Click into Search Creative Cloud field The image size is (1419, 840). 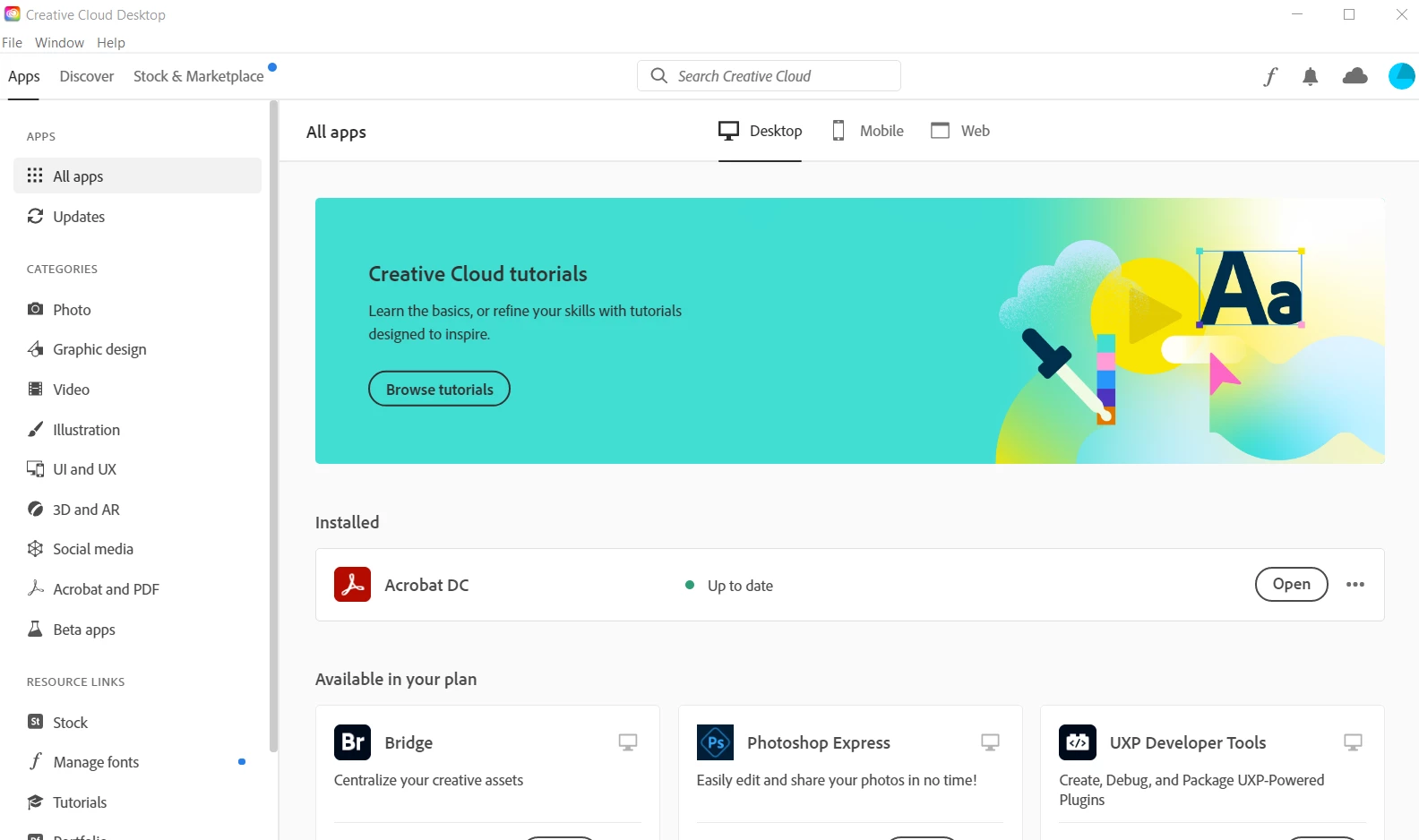[769, 76]
